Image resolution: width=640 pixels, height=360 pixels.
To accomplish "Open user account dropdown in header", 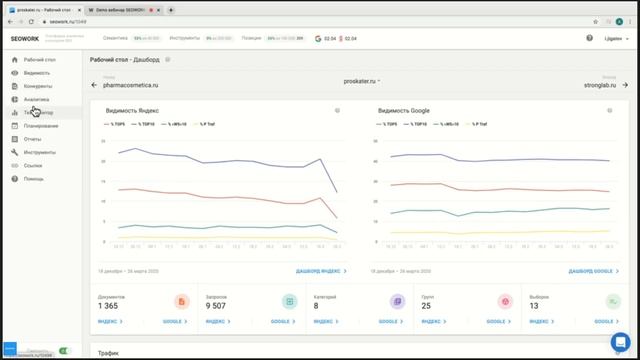I will tap(616, 38).
